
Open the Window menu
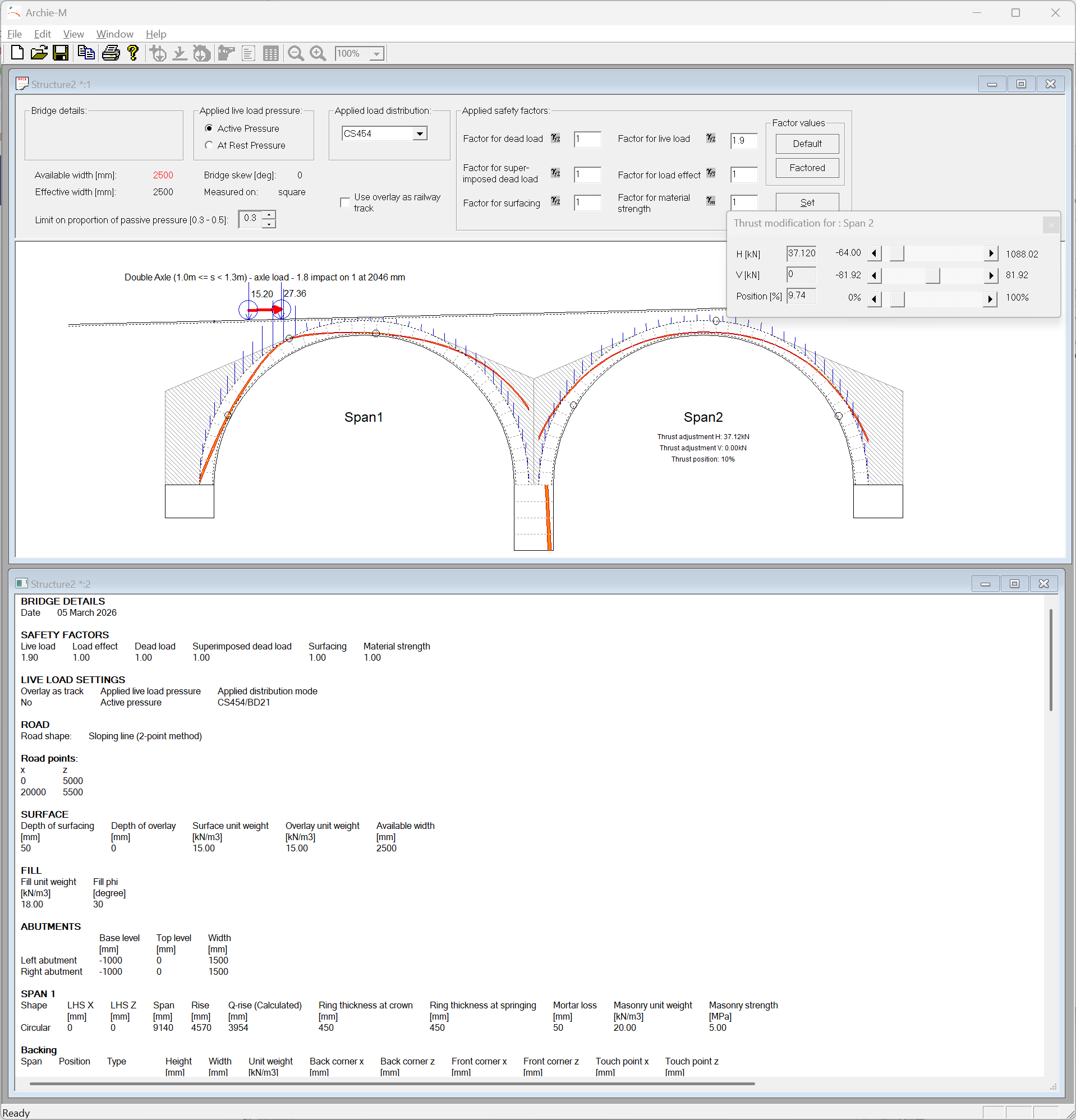114,34
